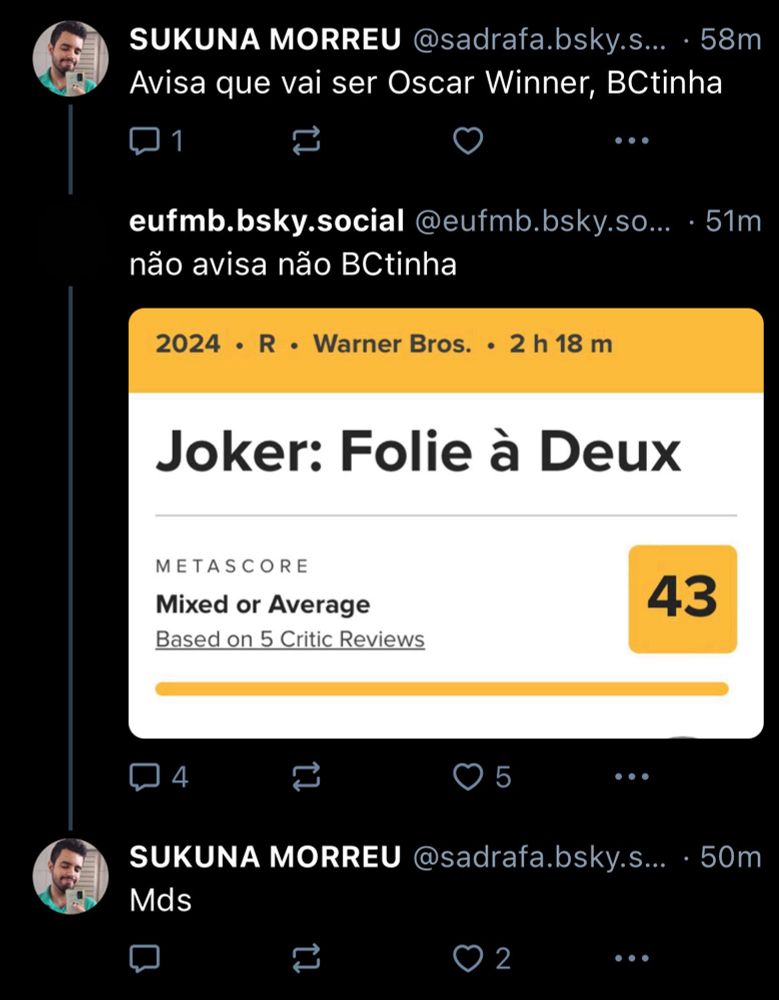Viewport: 779px width, 1000px height.
Task: Reply to the "Avisa que vai ser Oscar Winner" post
Action: (x=145, y=142)
